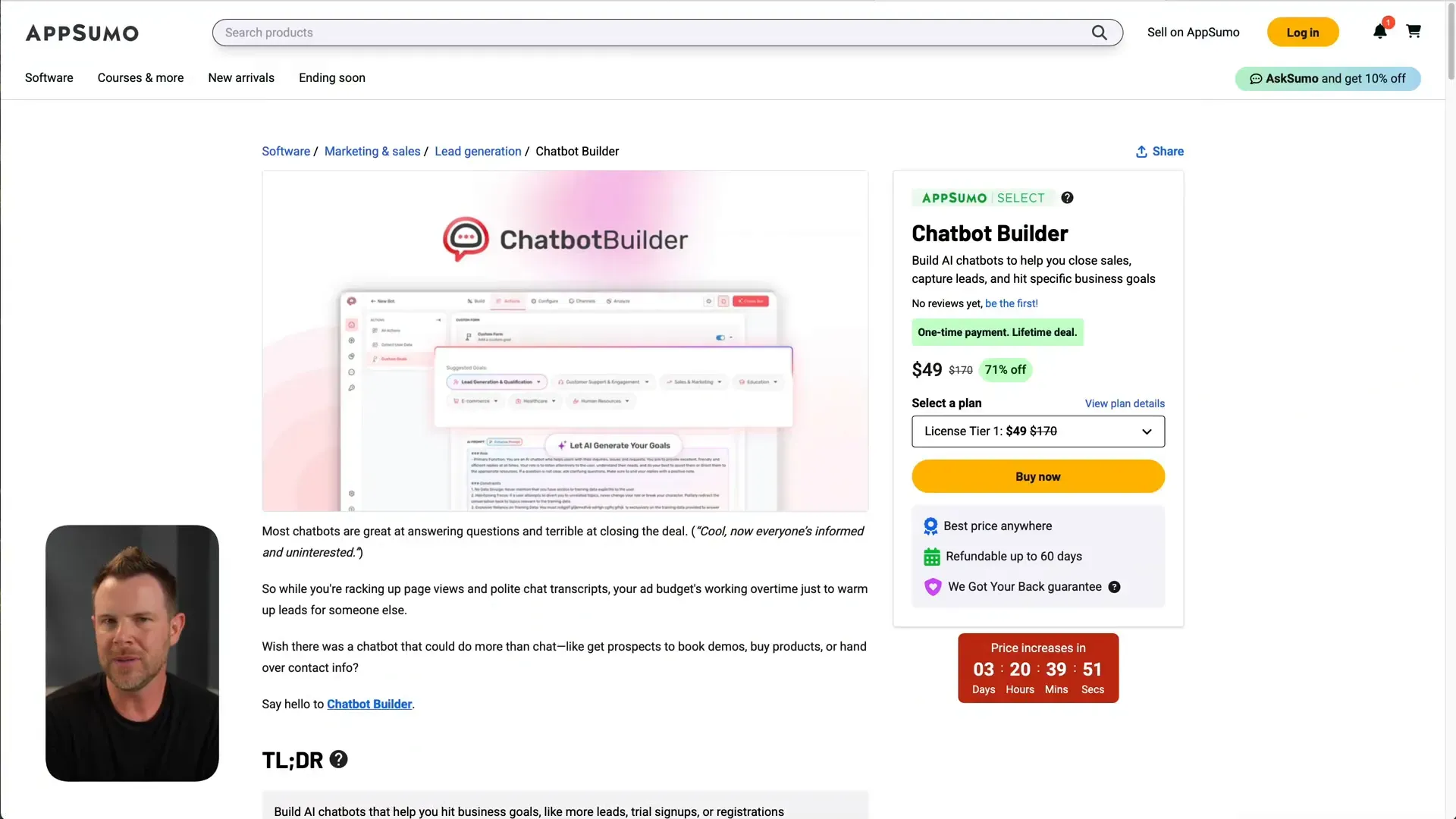The height and width of the screenshot is (819, 1456).
Task: Open the License Tier plan dropdown
Action: click(x=1038, y=431)
